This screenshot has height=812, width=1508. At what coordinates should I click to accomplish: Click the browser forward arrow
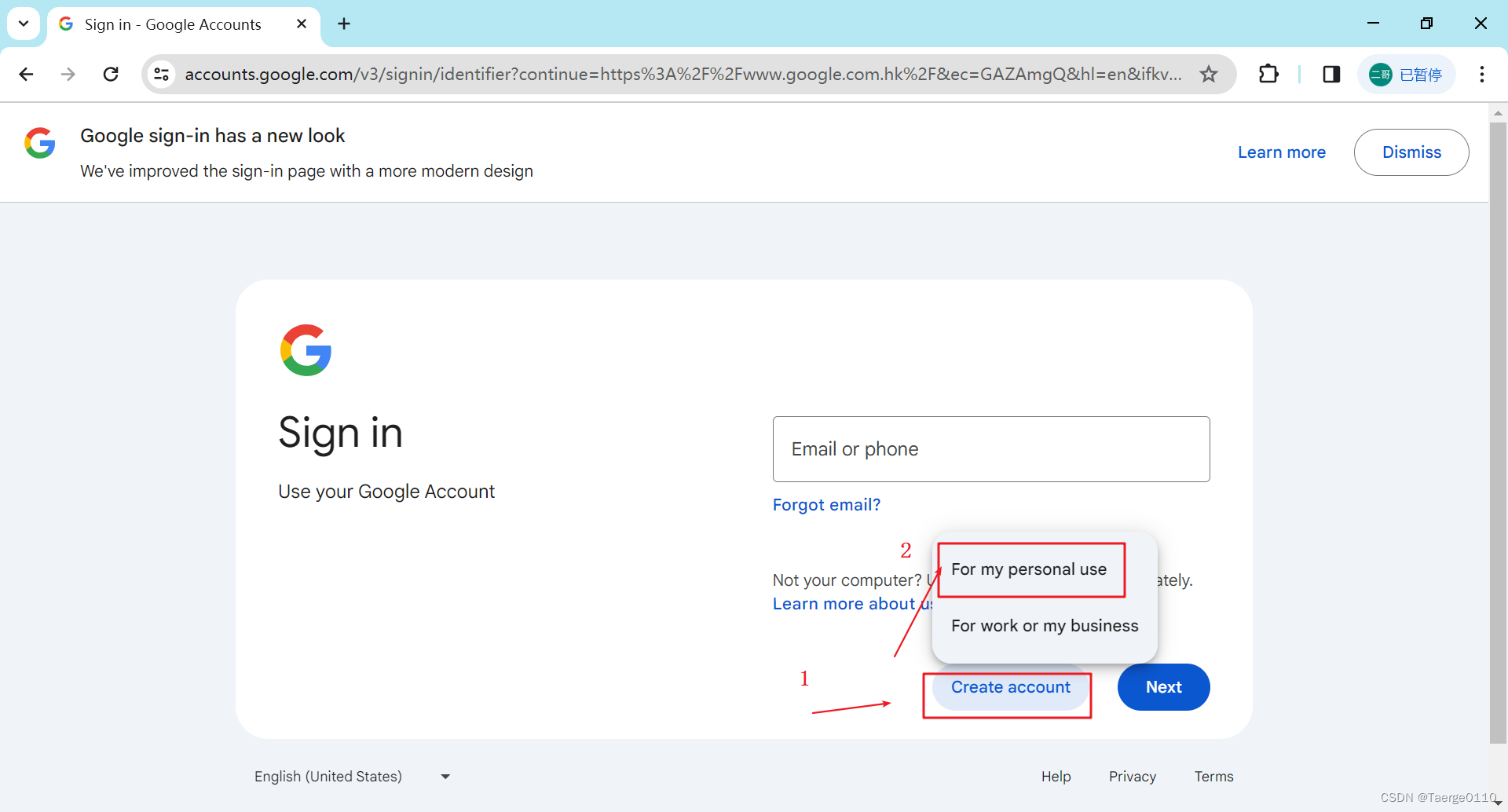68,74
